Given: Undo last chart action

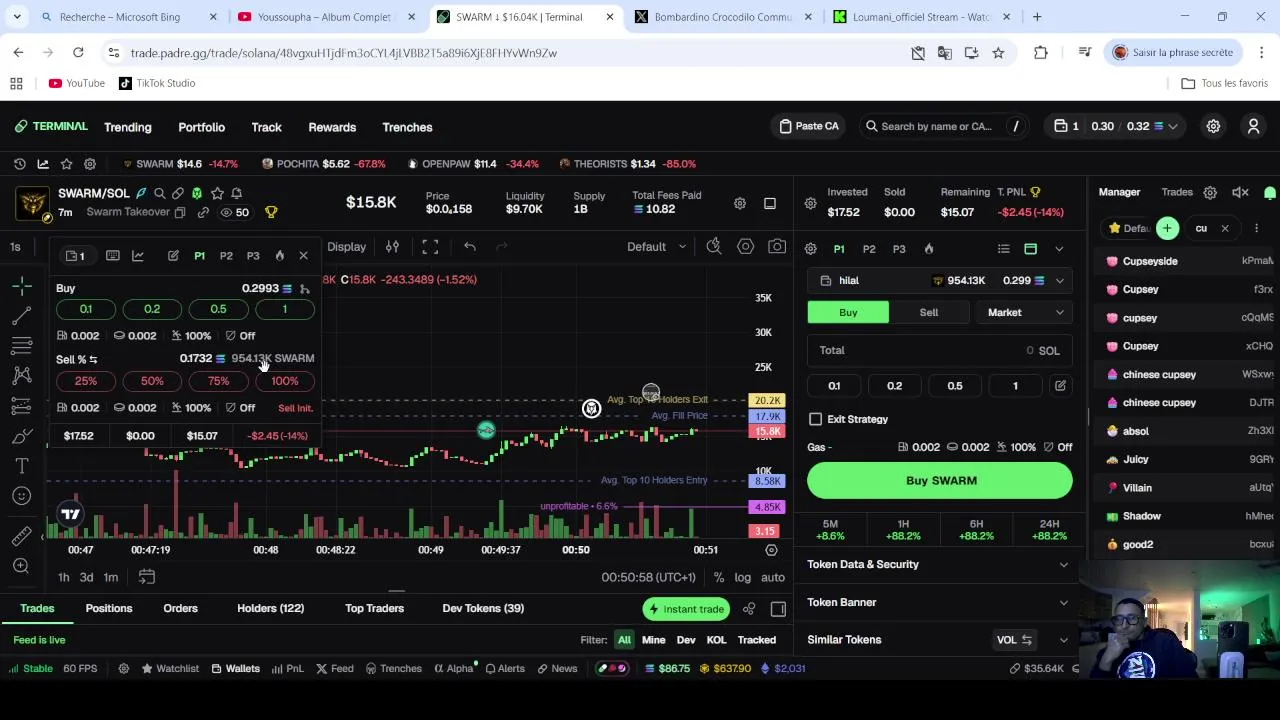Looking at the screenshot, I should [x=470, y=247].
